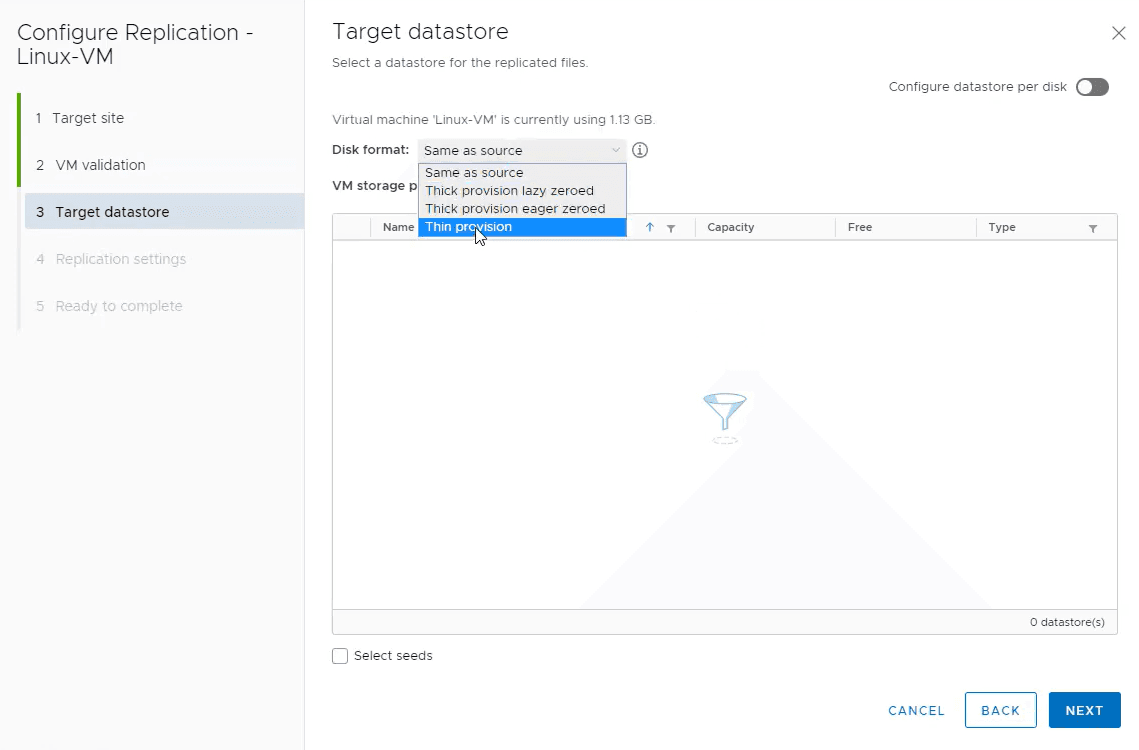Viewport: 1139px width, 750px height.
Task: Select the Target datastore step
Action: pos(112,212)
